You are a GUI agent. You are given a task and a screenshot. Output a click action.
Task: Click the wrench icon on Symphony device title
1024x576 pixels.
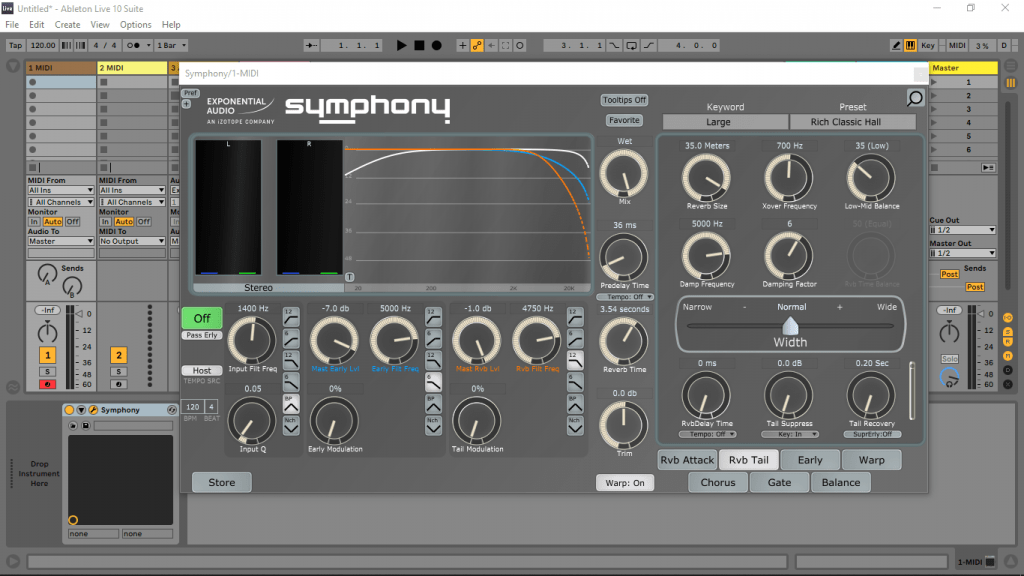coord(93,409)
